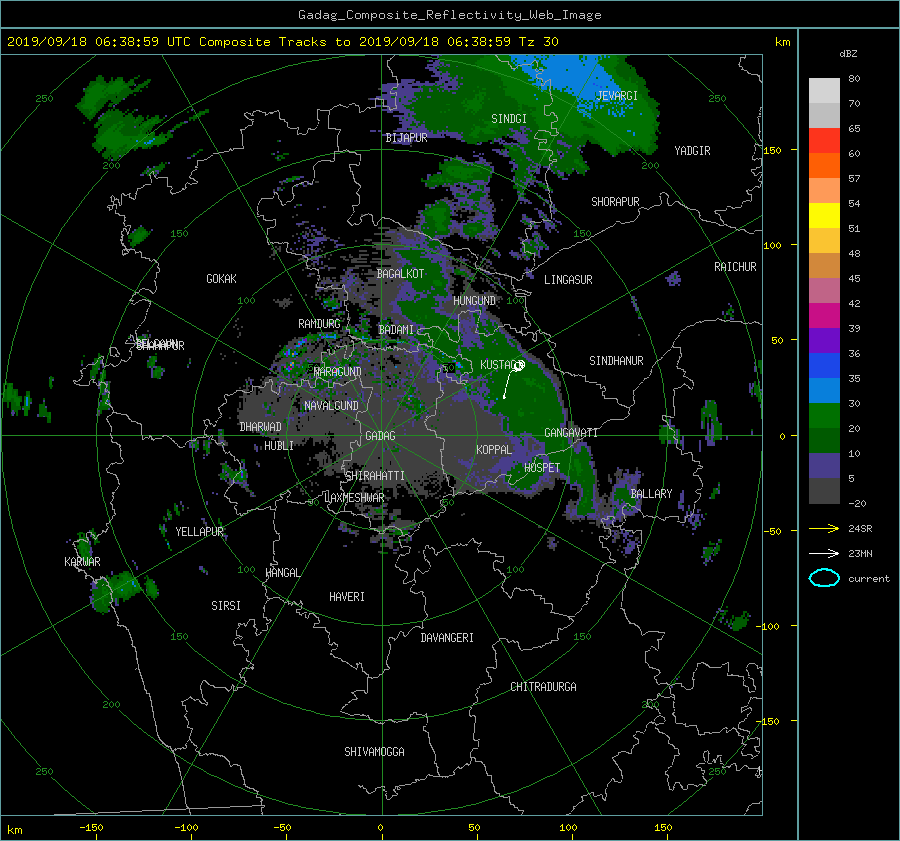
Task: Click the SHORAPUR city label
Action: [x=615, y=202]
